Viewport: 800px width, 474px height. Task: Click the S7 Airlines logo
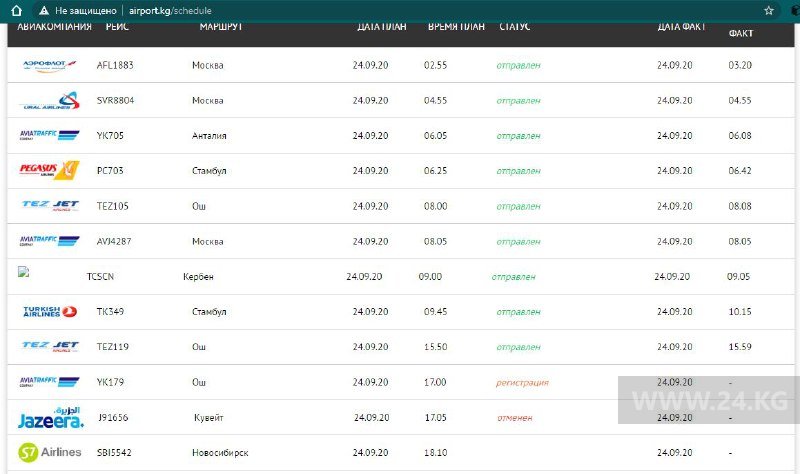(x=50, y=452)
